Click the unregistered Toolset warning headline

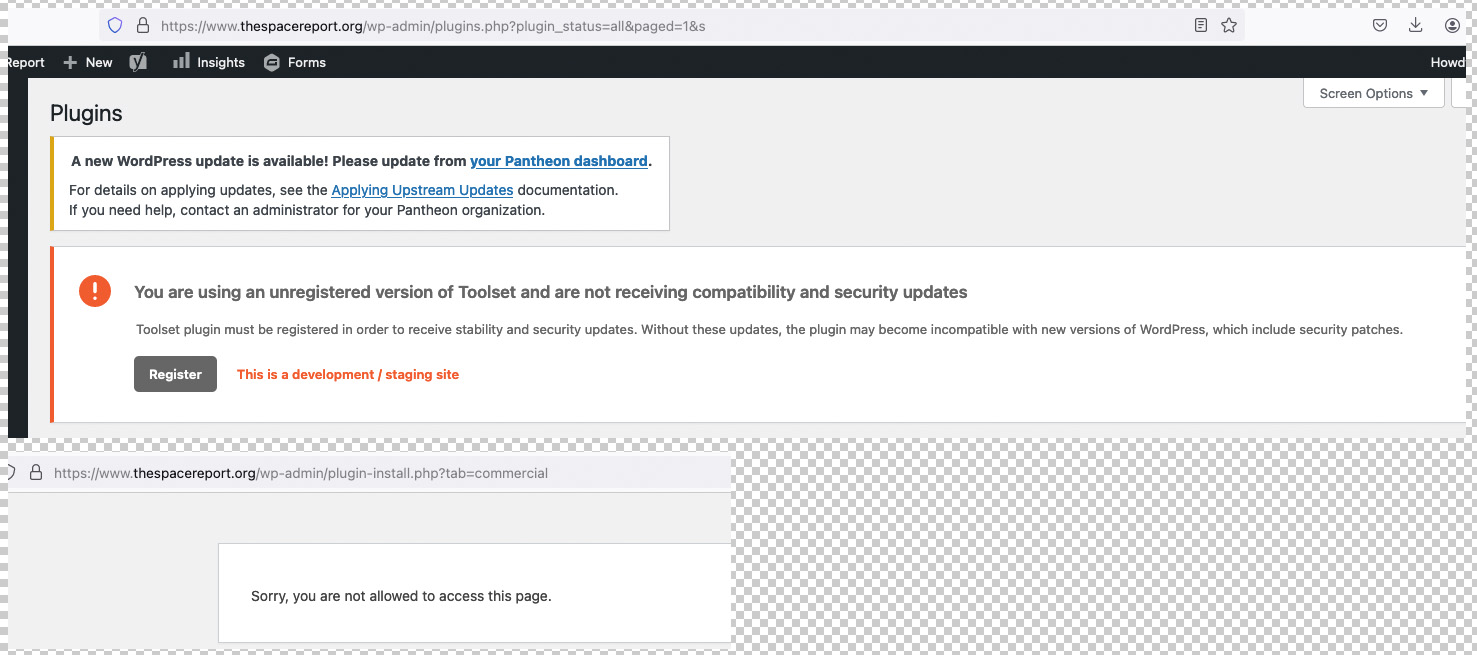point(551,292)
